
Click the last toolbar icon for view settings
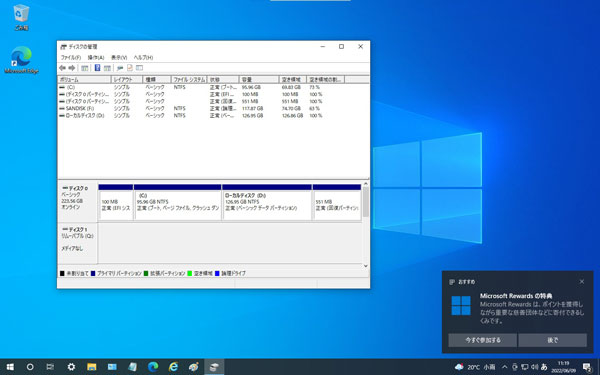pyautogui.click(x=139, y=68)
